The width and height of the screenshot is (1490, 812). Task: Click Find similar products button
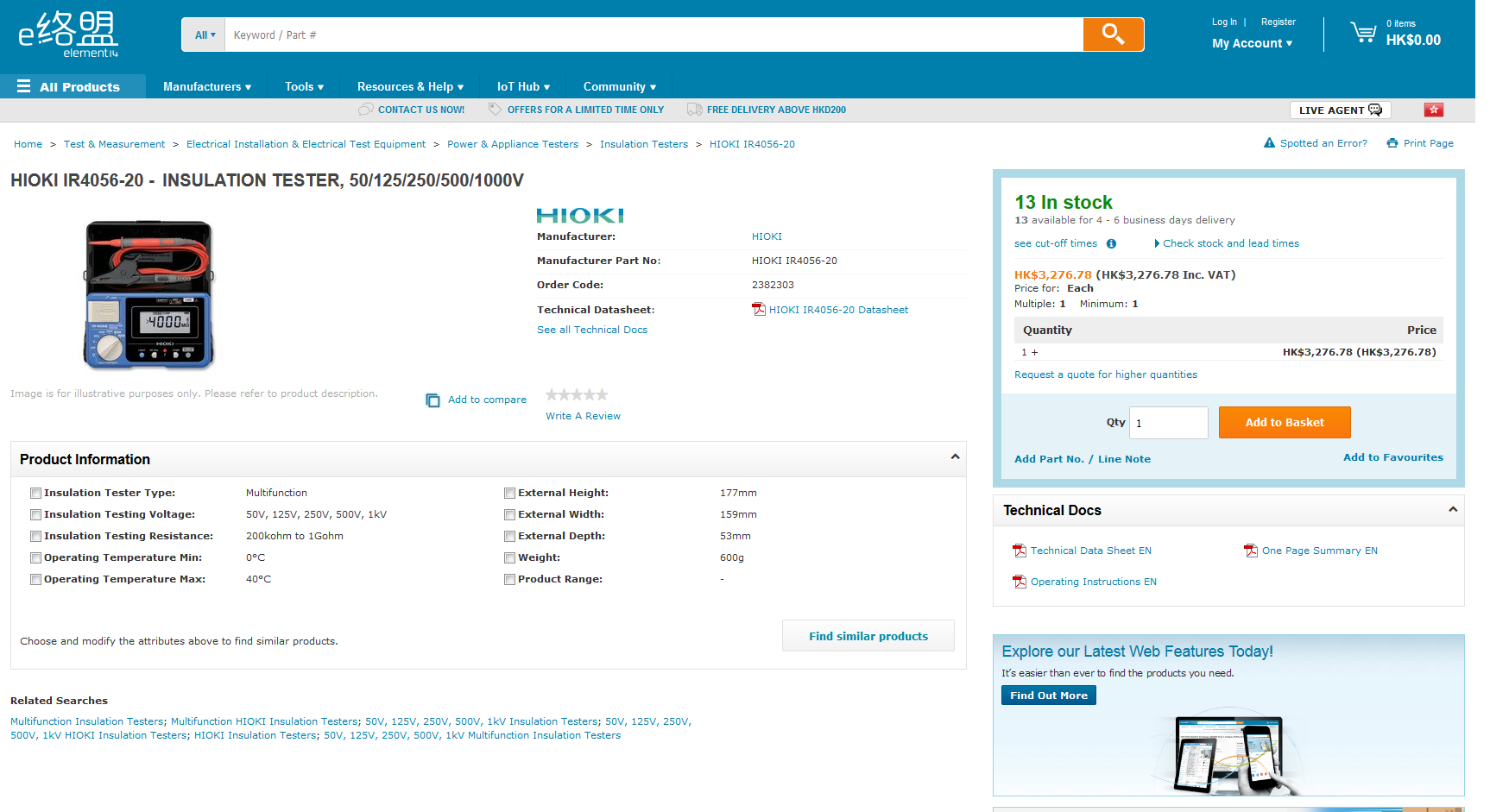click(x=868, y=636)
